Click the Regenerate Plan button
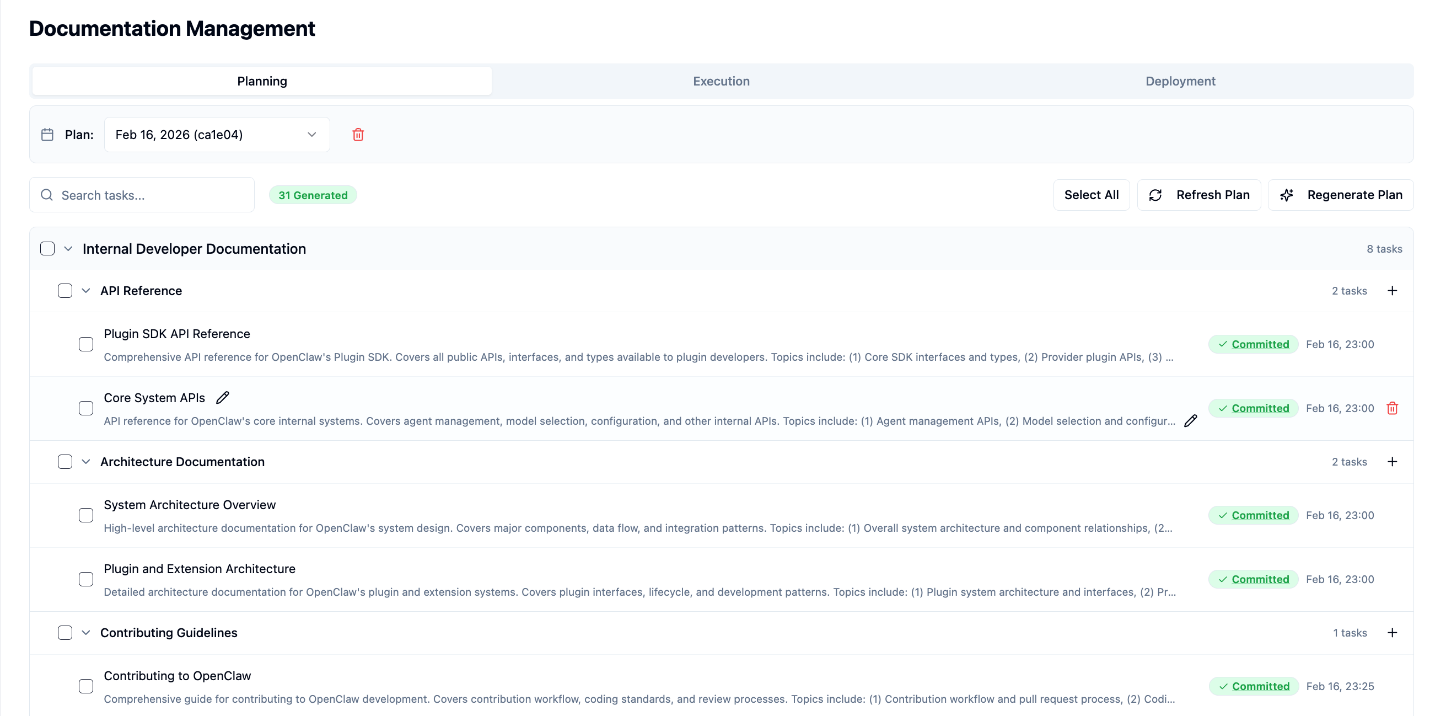1430x716 pixels. (1340, 195)
